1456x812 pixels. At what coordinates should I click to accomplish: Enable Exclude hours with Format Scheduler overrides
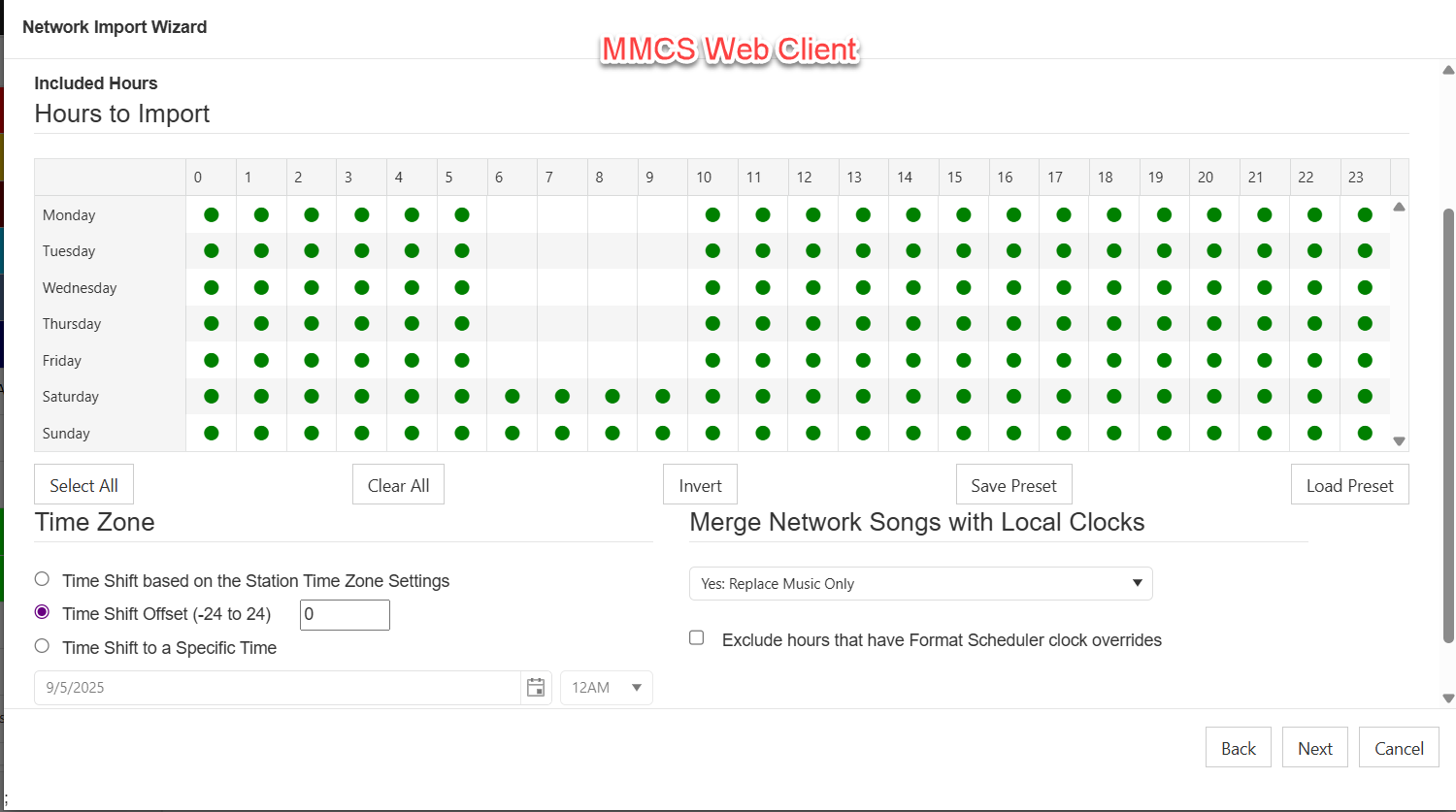point(697,637)
